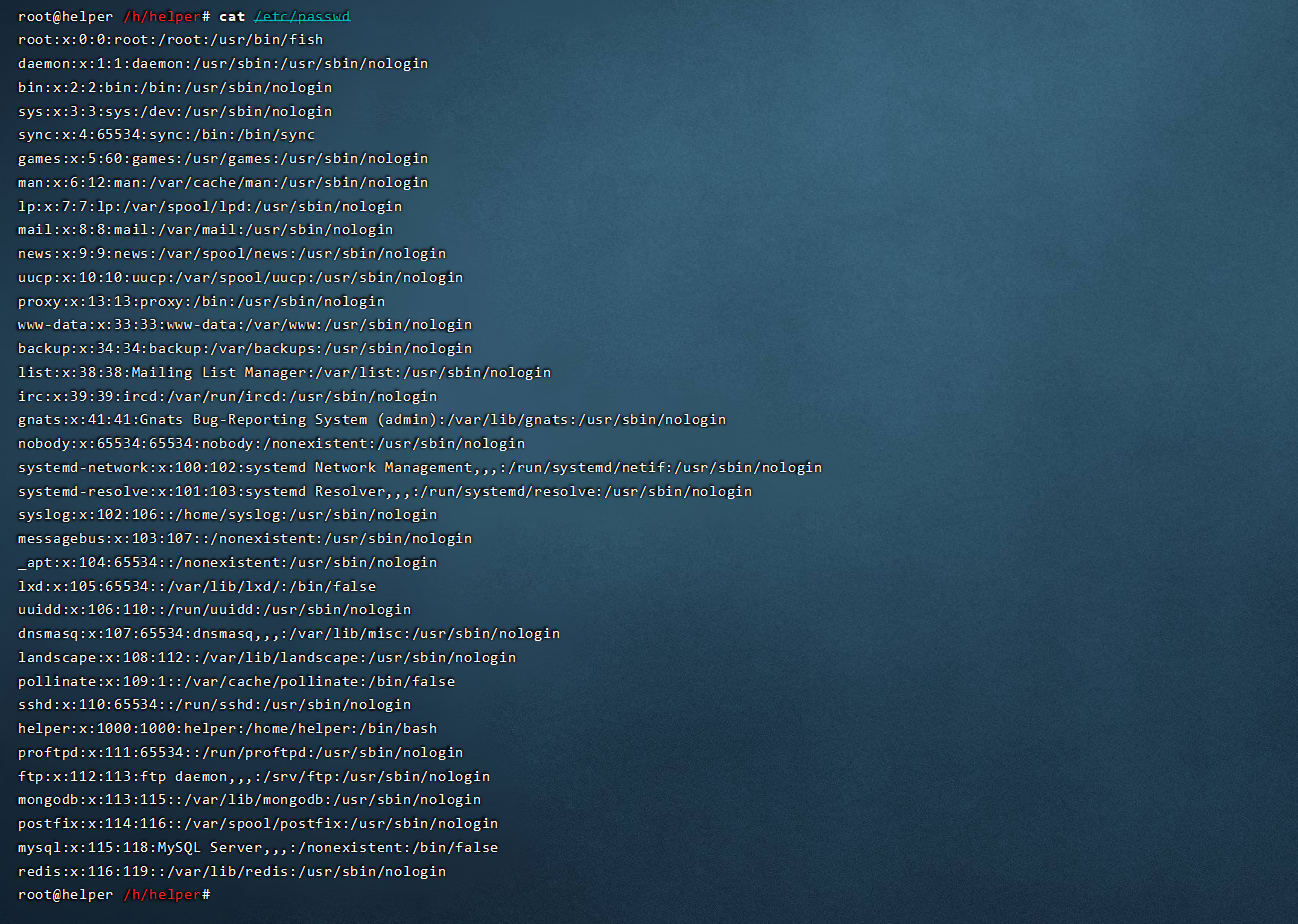Select the root user entry line

(169, 39)
